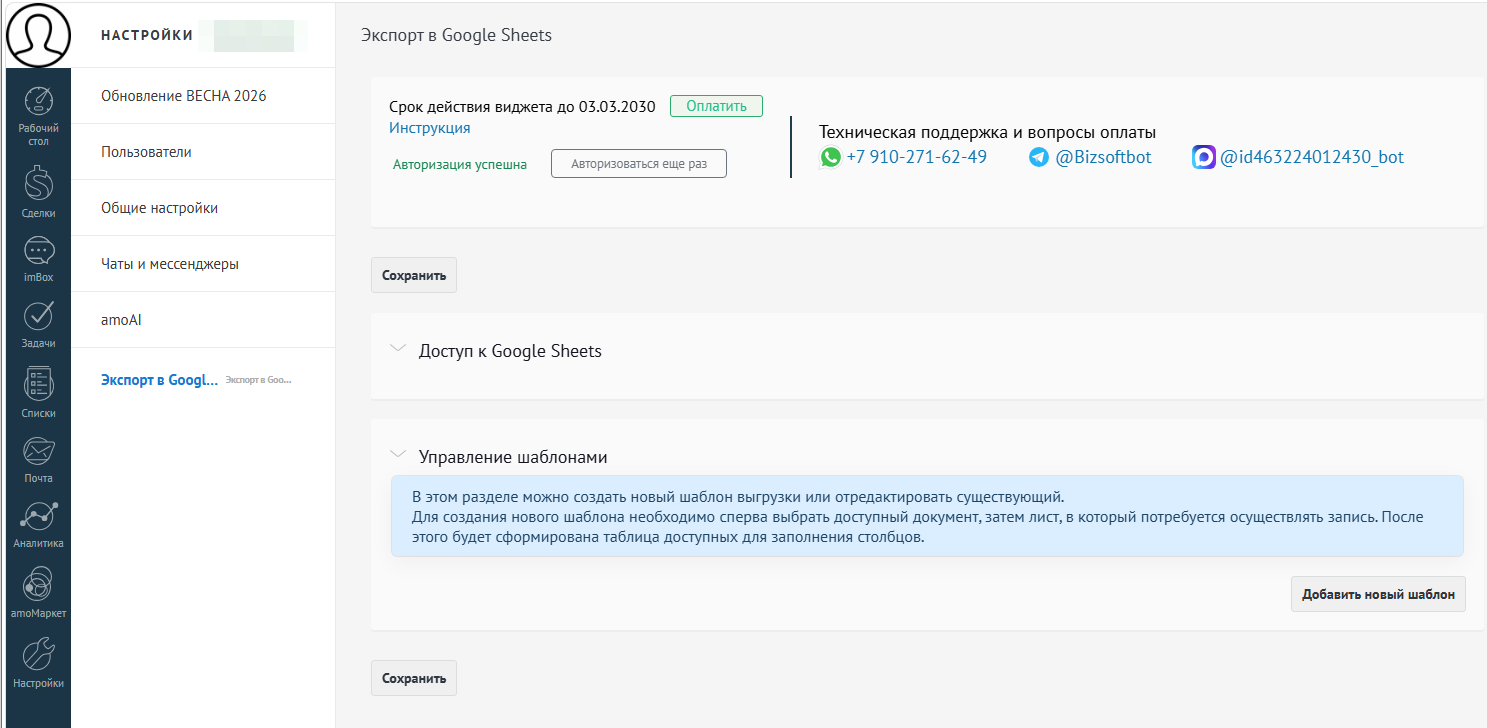This screenshot has width=1487, height=728.
Task: Click the Срок действия виджета до 03.03.2030 text
Action: pyautogui.click(x=522, y=106)
